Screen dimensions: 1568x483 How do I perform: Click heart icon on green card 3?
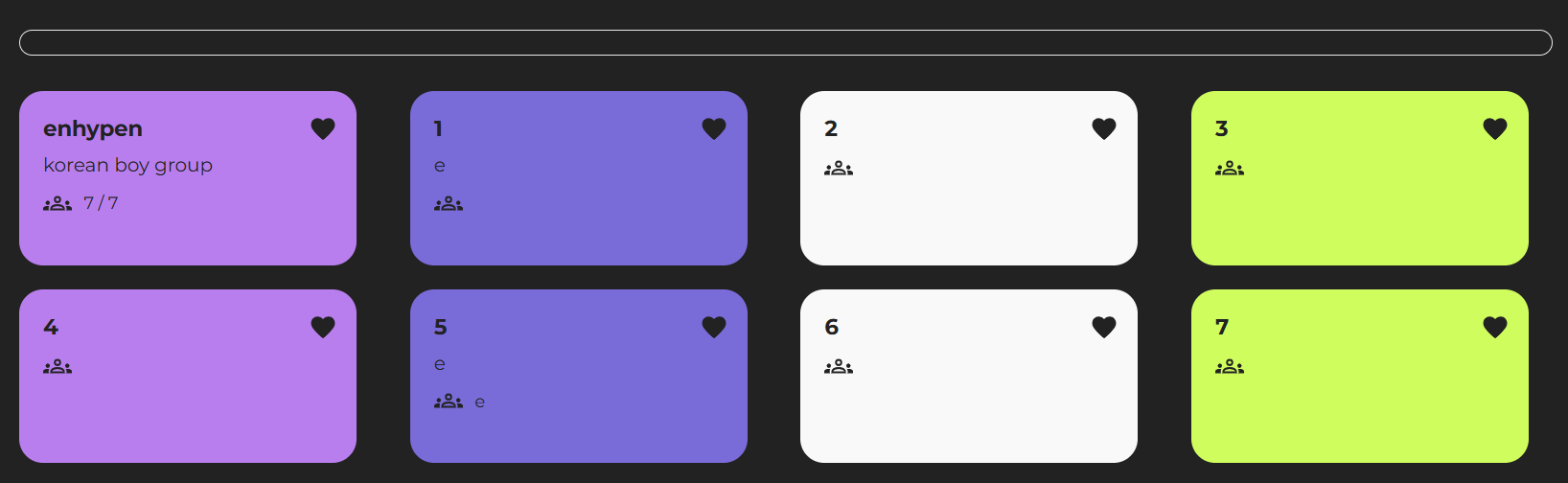pyautogui.click(x=1495, y=128)
